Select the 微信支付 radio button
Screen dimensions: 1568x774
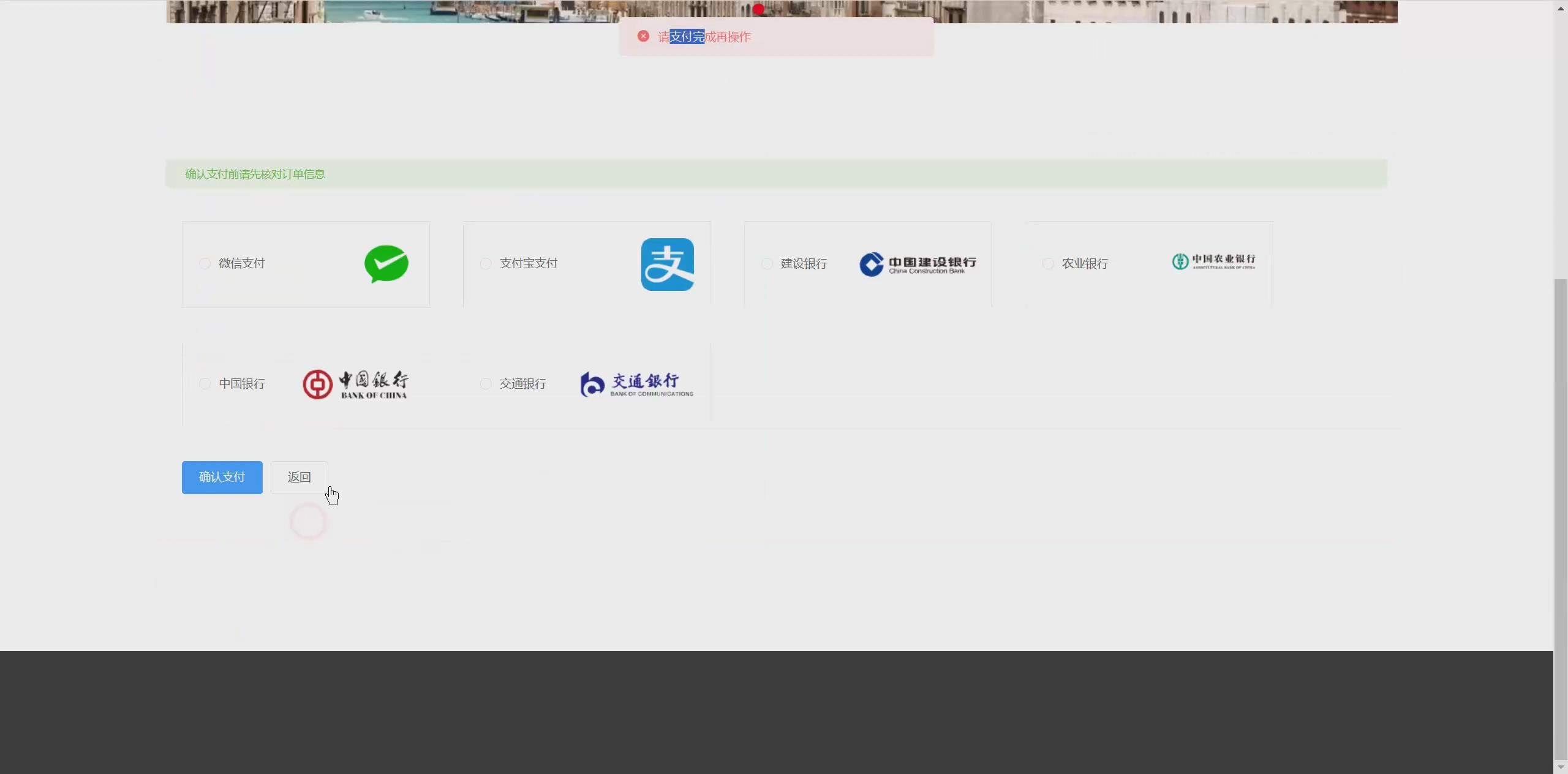tap(205, 263)
